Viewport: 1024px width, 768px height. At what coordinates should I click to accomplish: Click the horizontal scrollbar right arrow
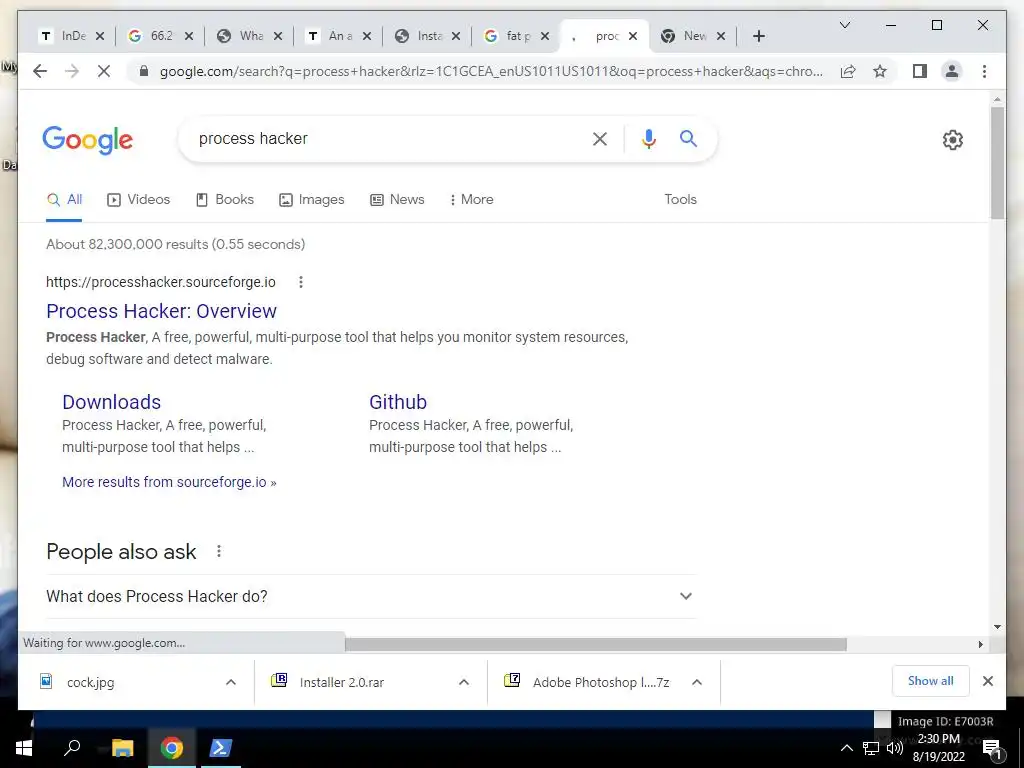point(980,645)
